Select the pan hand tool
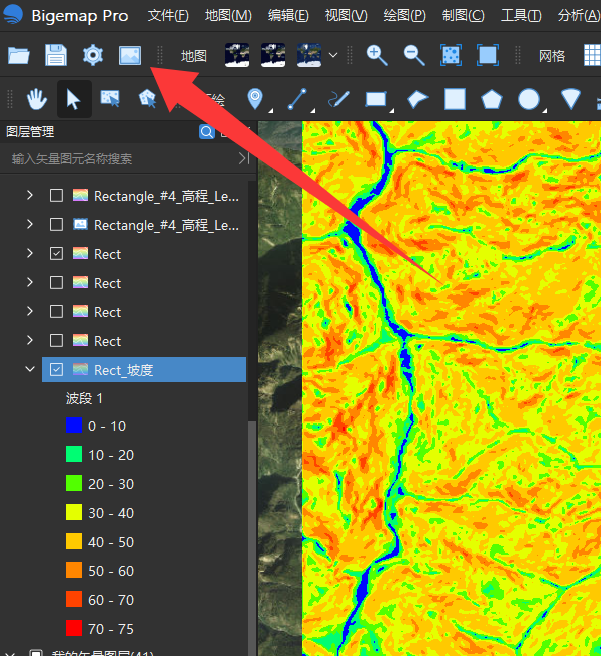601x656 pixels. point(37,100)
